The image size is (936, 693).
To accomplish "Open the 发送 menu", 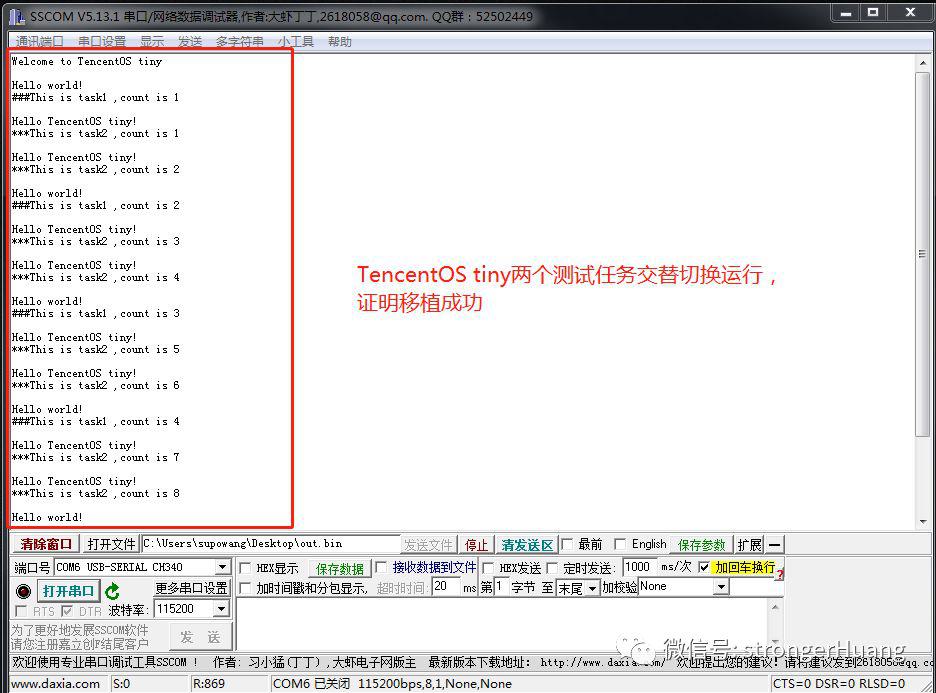I will click(x=190, y=41).
